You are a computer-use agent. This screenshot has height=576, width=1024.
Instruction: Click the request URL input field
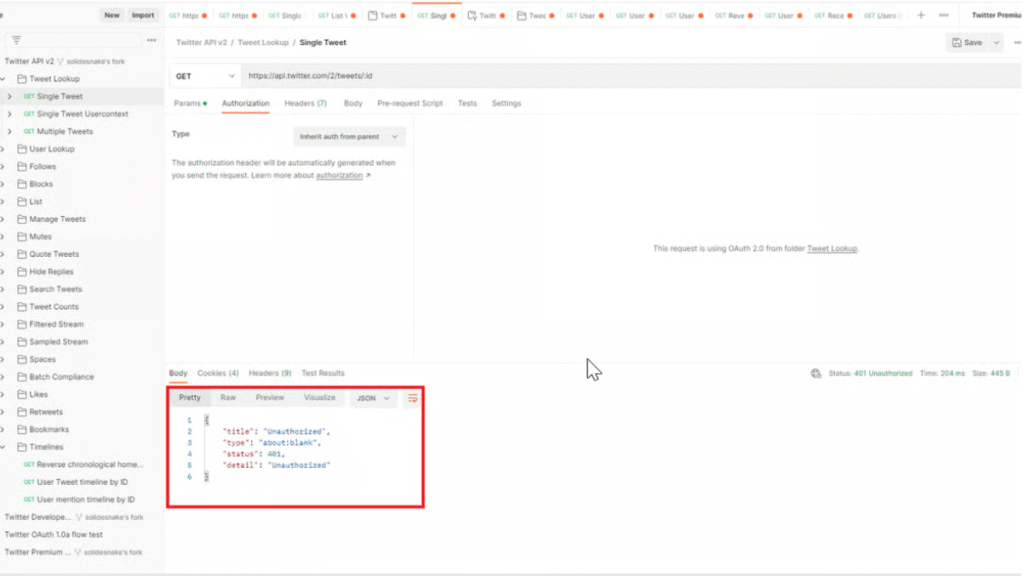click(631, 76)
